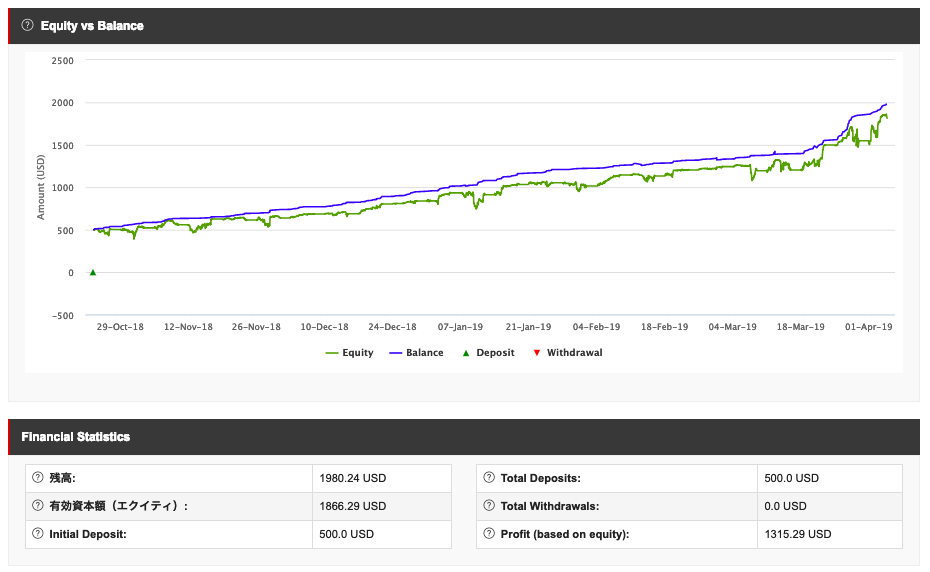The width and height of the screenshot is (930, 572).
Task: Click the 500.0 USD Total Deposits value
Action: click(791, 478)
